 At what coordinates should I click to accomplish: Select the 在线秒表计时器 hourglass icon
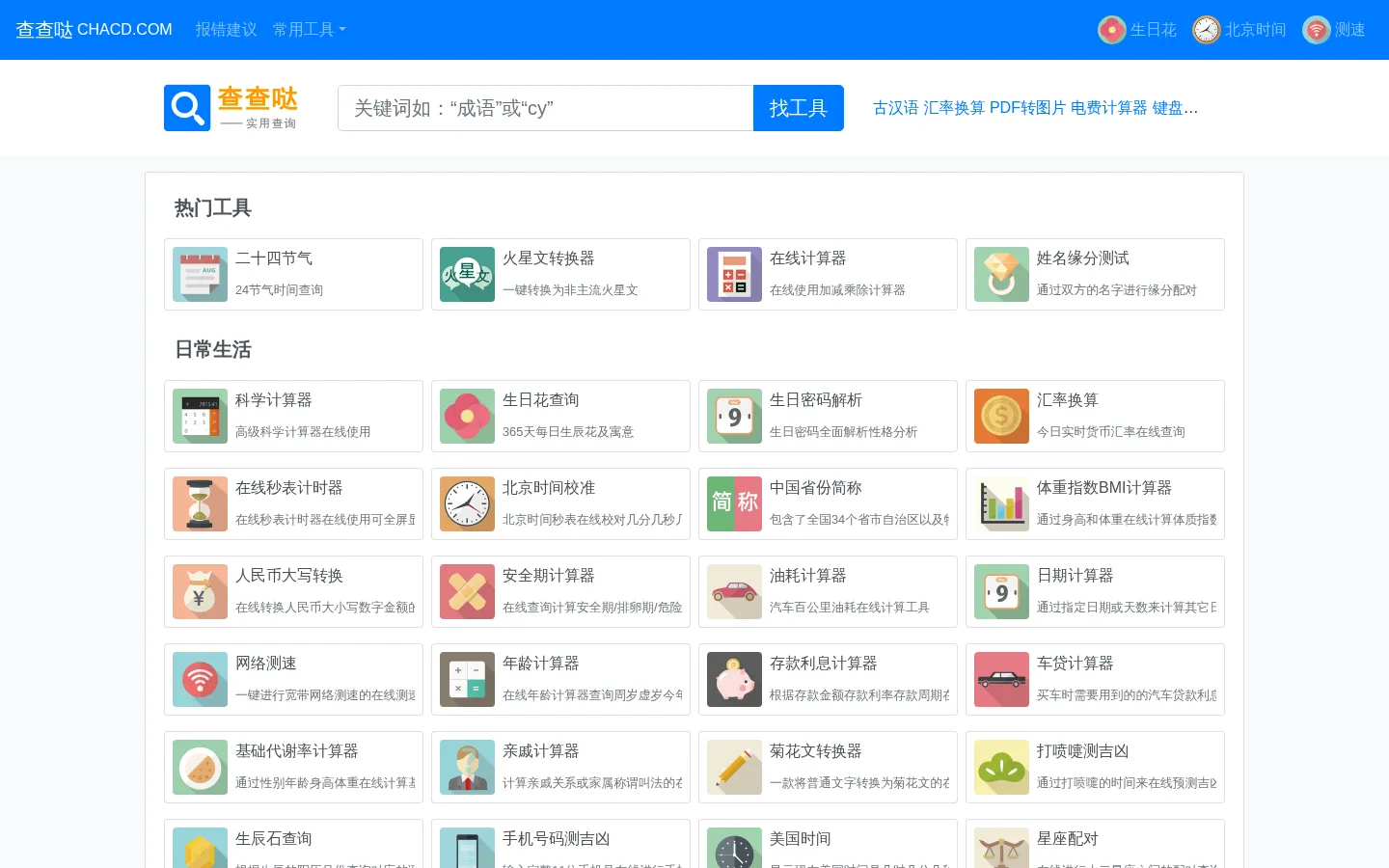coord(201,504)
